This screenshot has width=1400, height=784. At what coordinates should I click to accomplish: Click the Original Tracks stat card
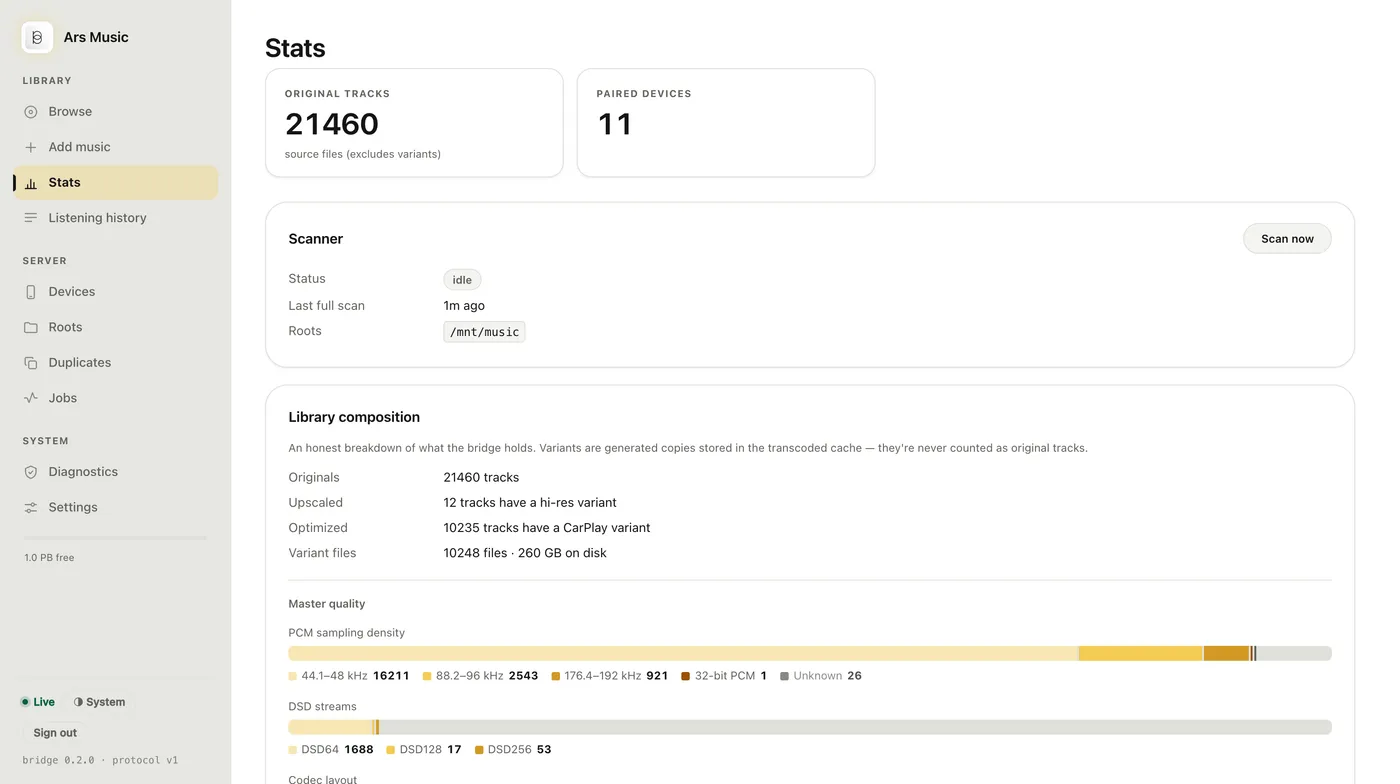414,123
